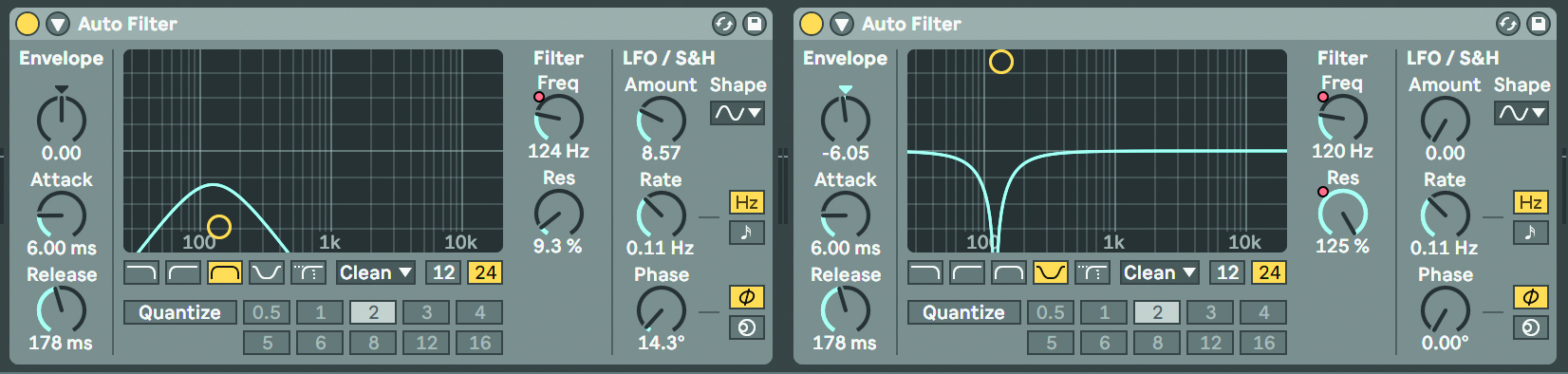Screen dimensions: 1568x374
Task: Select bandpass filter type in right device
Action: pyautogui.click(x=1009, y=273)
